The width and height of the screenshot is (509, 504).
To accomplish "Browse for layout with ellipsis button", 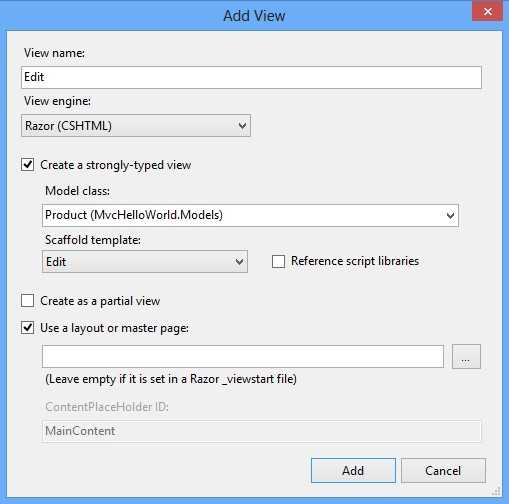I will 466,357.
